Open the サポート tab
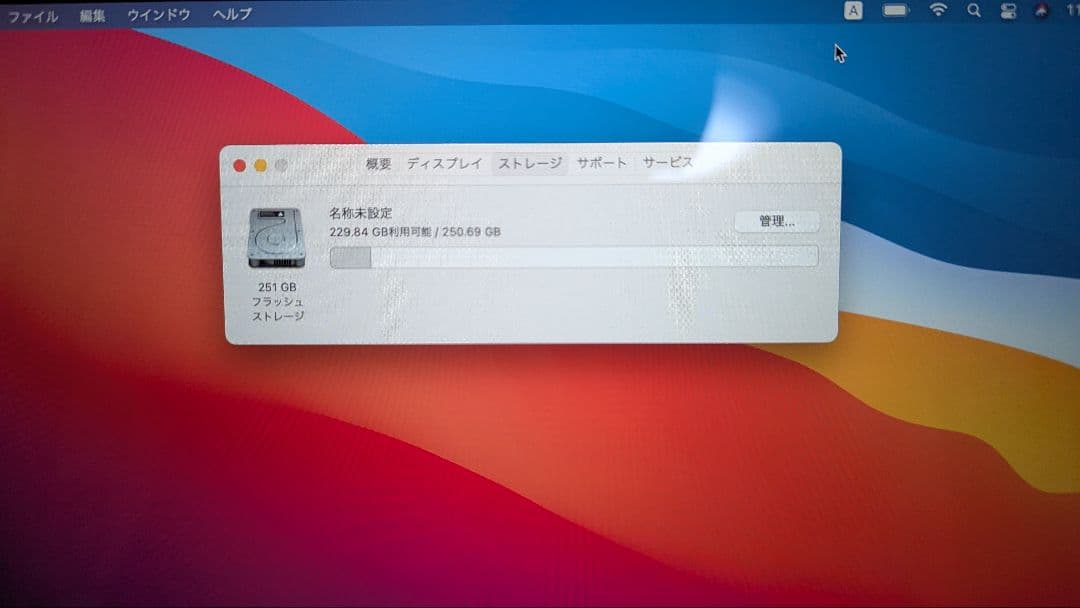The image size is (1080, 608). [x=602, y=162]
